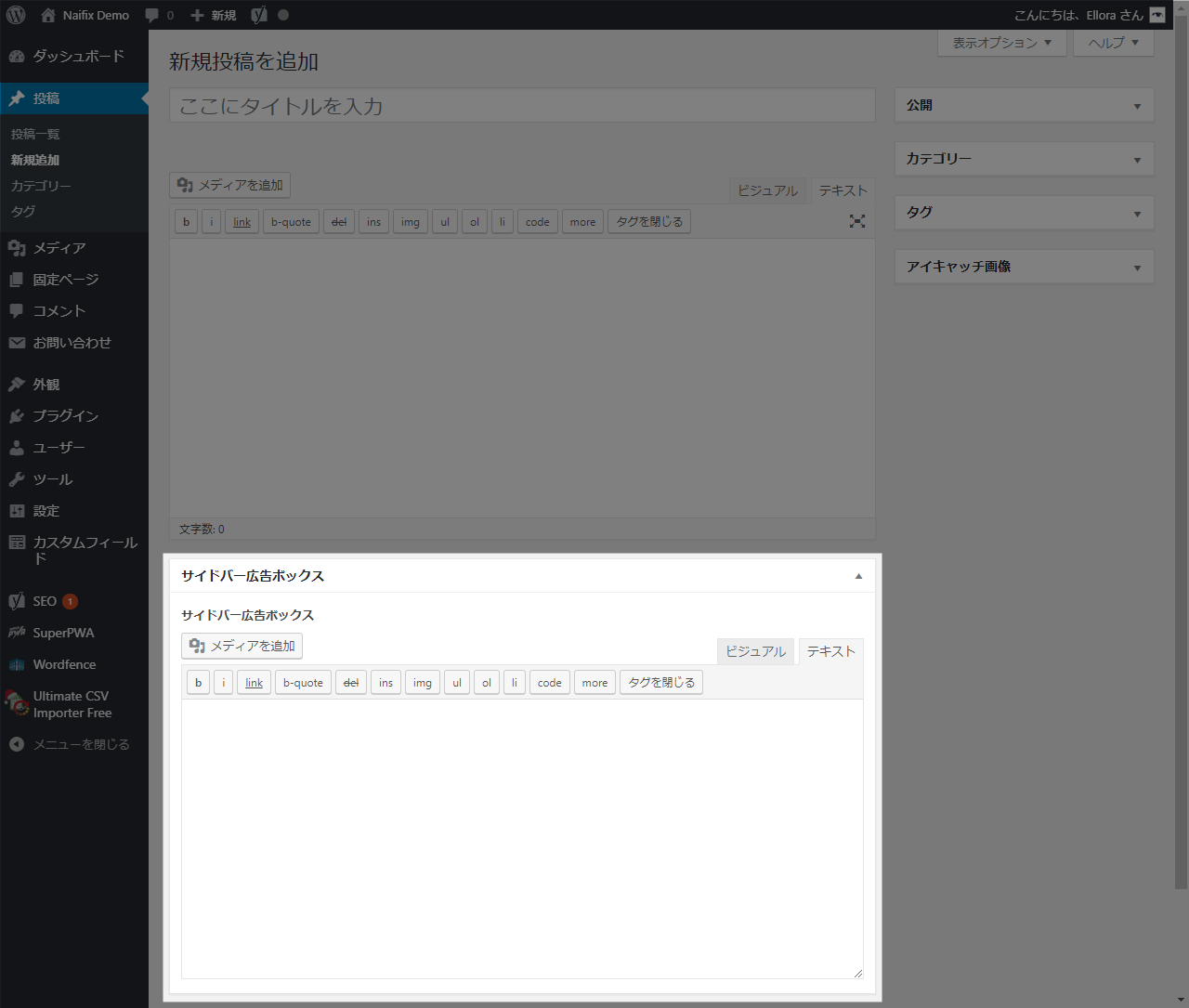Expand the カテゴリー metabox arrow
1189x1008 pixels.
pos(1137,160)
